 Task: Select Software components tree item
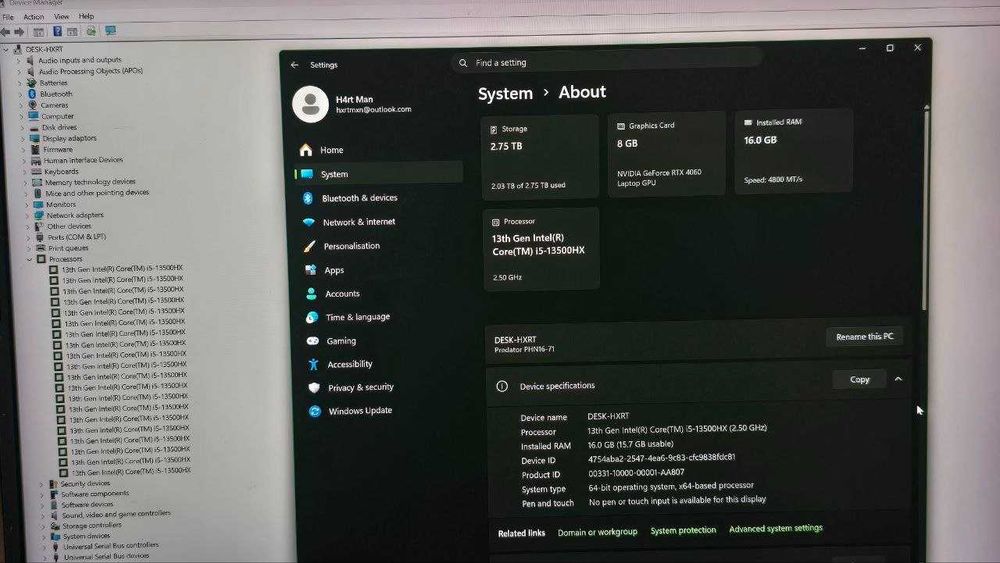(x=94, y=494)
